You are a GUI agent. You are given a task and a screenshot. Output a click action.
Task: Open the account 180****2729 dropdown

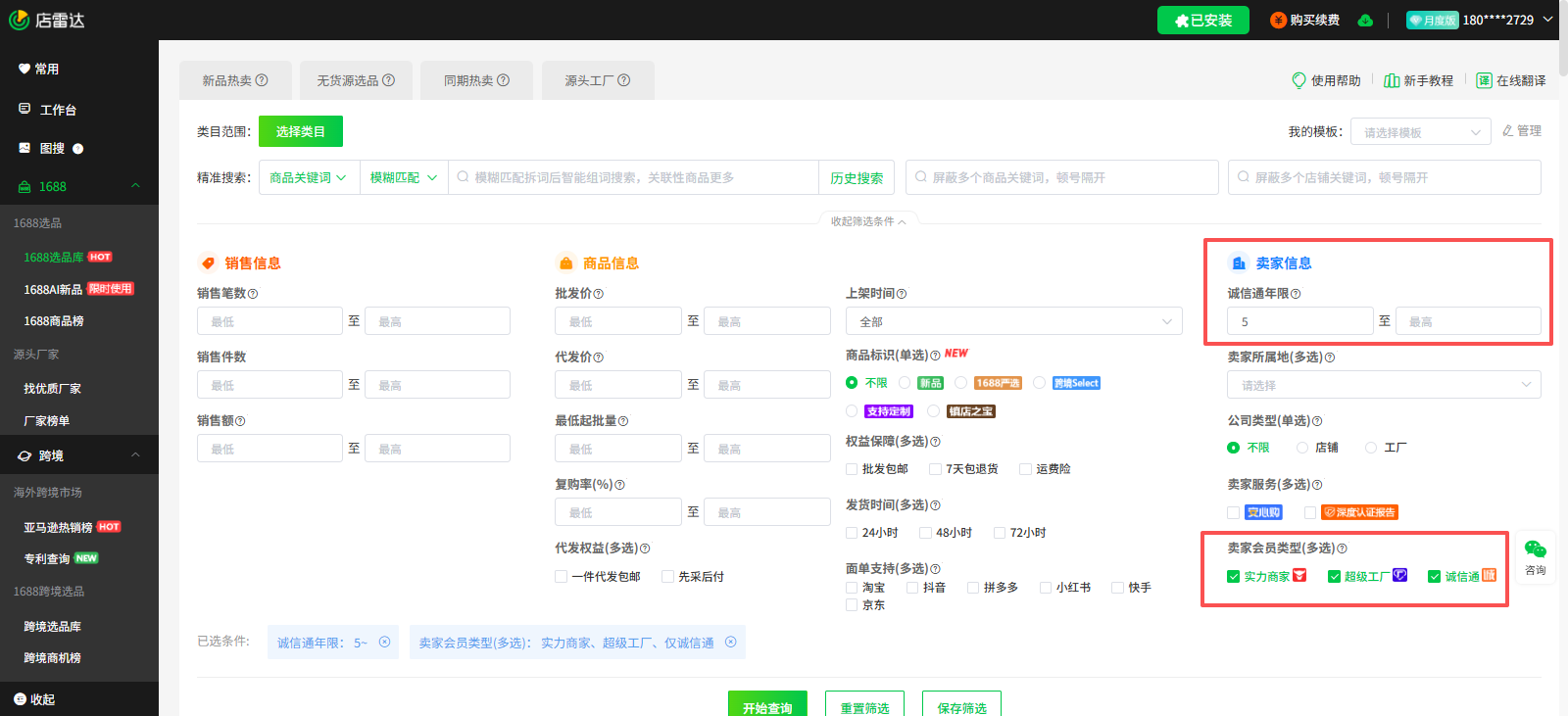[1548, 20]
